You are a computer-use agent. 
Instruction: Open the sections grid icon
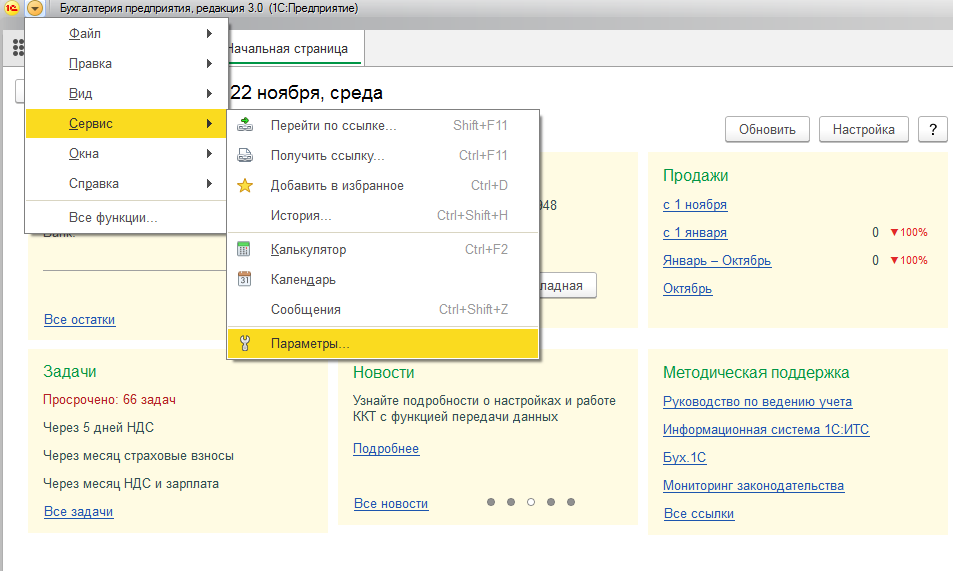coord(18,47)
